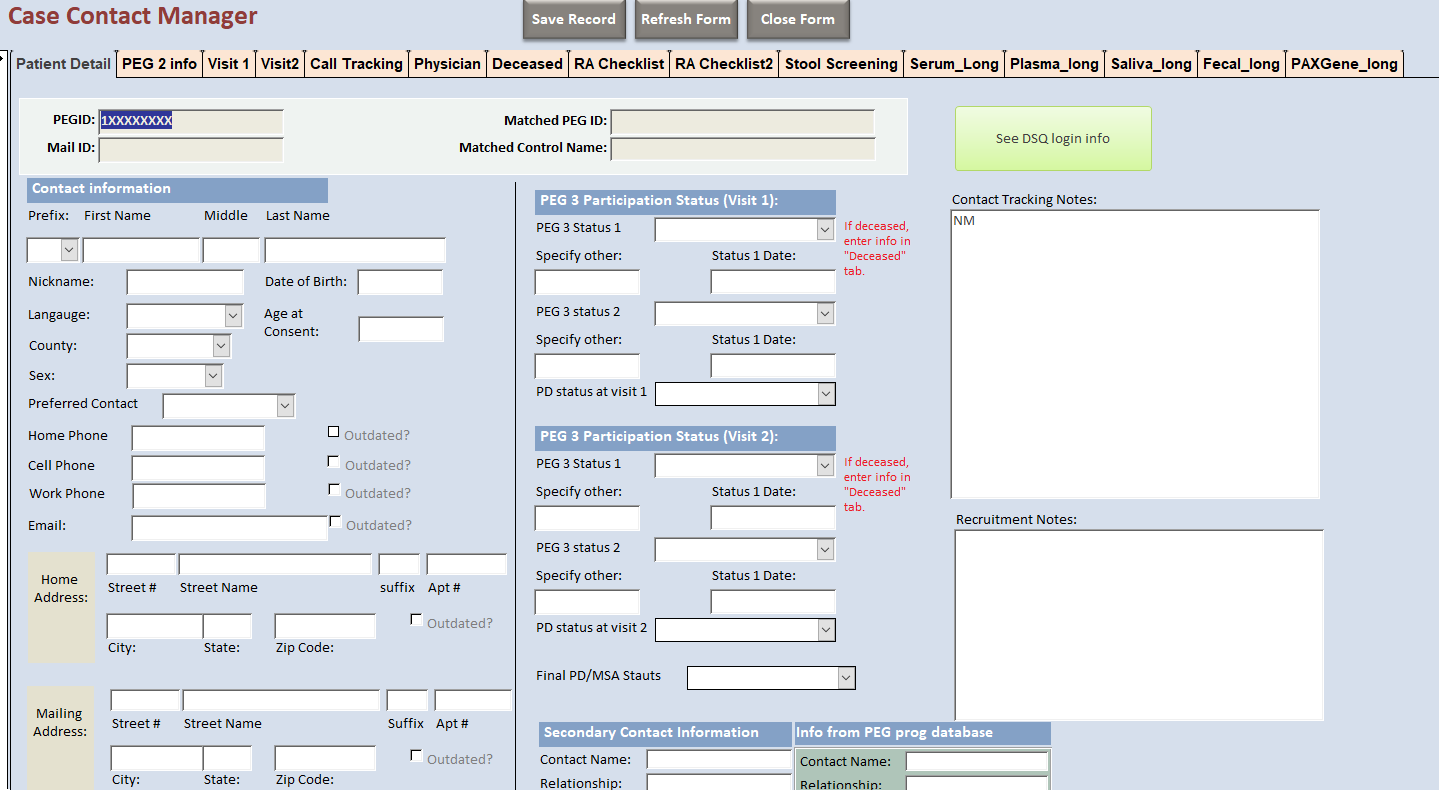Check Outdated box for Home Phone
This screenshot has width=1439, height=792.
click(x=334, y=432)
